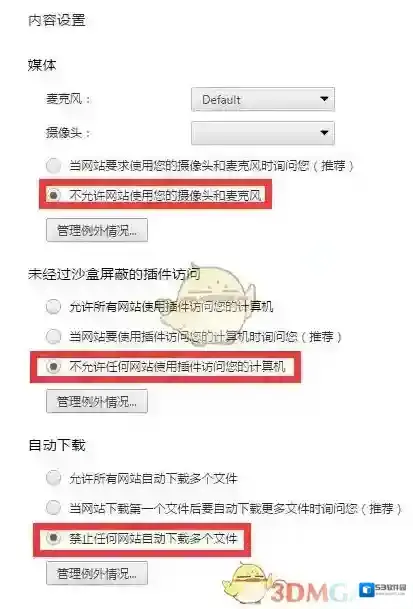The height and width of the screenshot is (609, 413).
Task: Click the camera dropdown arrow
Action: click(324, 132)
